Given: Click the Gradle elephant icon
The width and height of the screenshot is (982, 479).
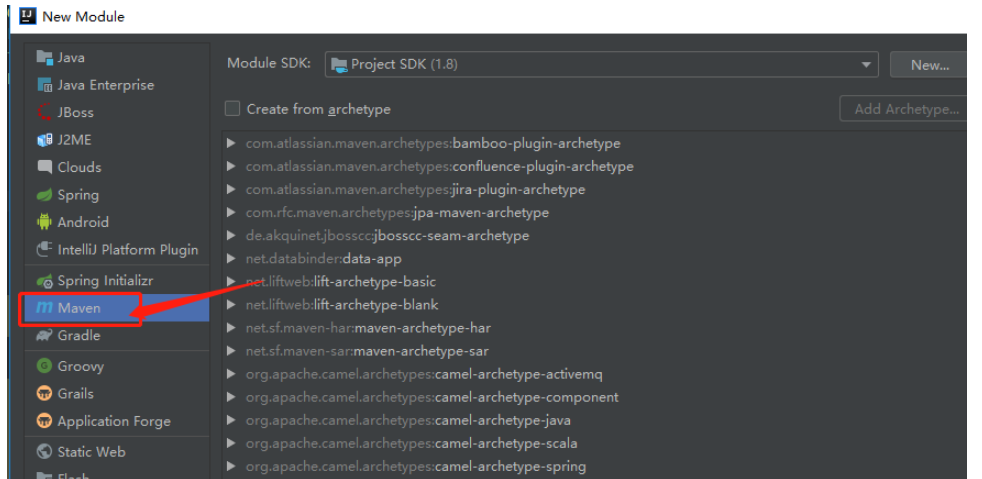Looking at the screenshot, I should tap(44, 336).
